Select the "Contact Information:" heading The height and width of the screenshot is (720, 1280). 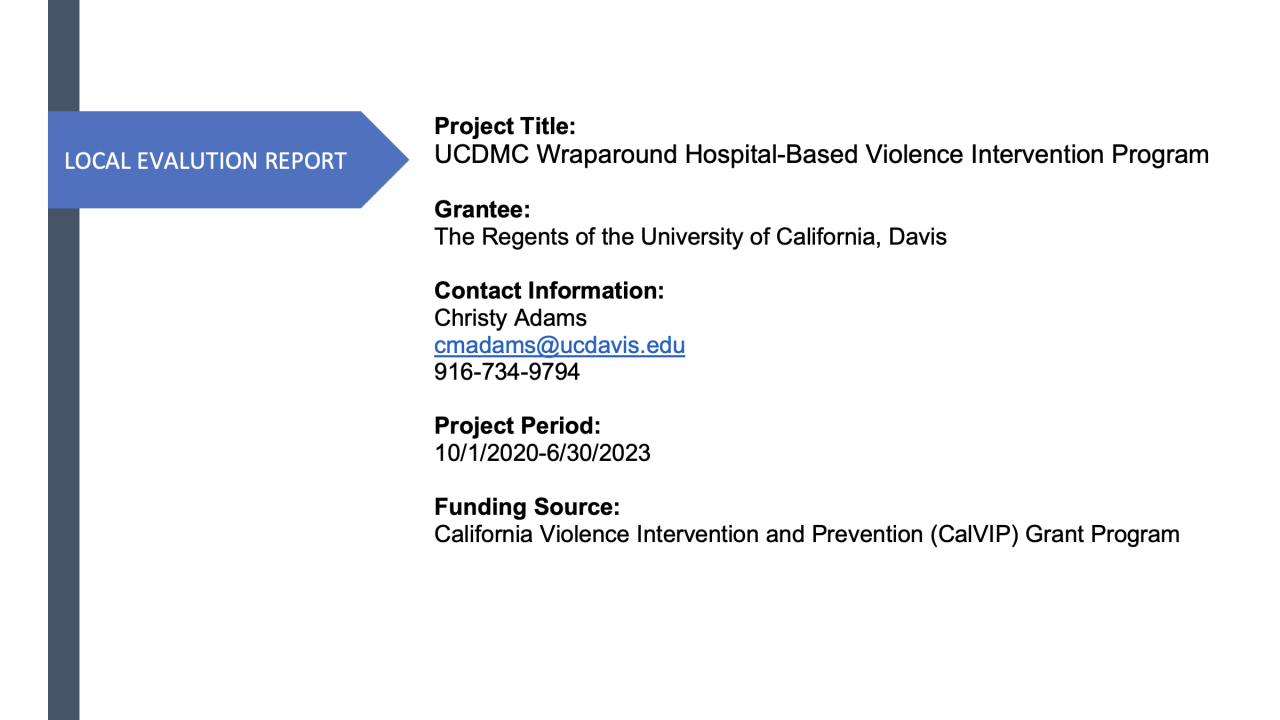tap(549, 291)
